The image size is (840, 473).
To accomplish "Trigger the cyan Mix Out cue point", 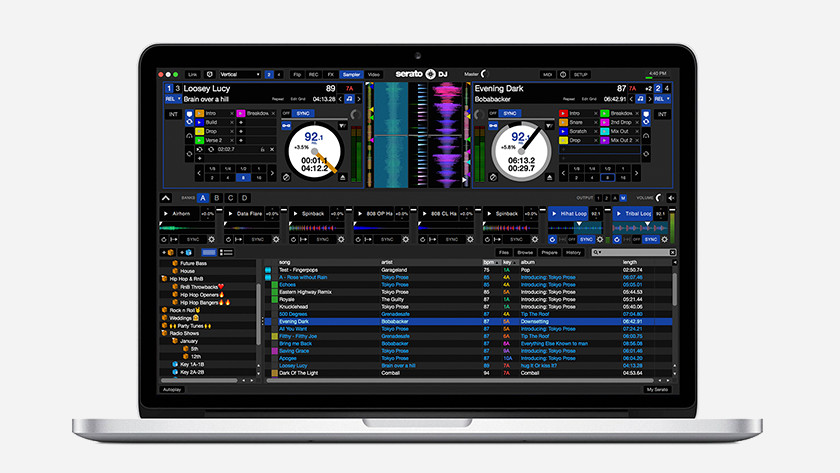I will pos(605,131).
